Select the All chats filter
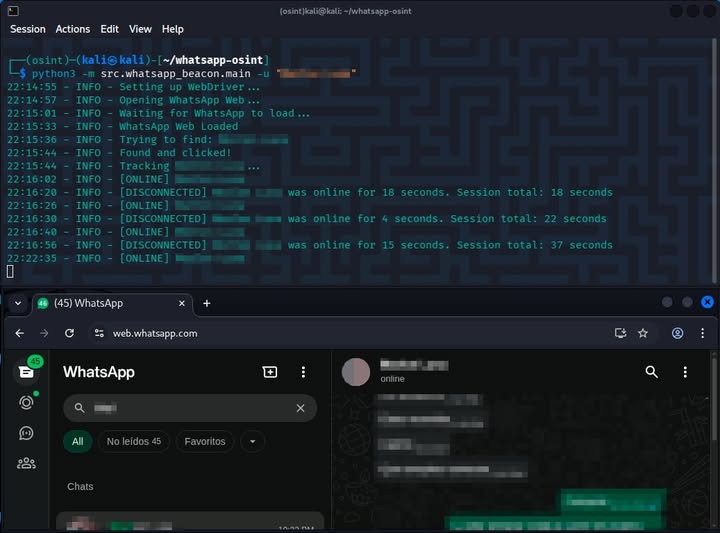The image size is (720, 533). click(x=78, y=441)
